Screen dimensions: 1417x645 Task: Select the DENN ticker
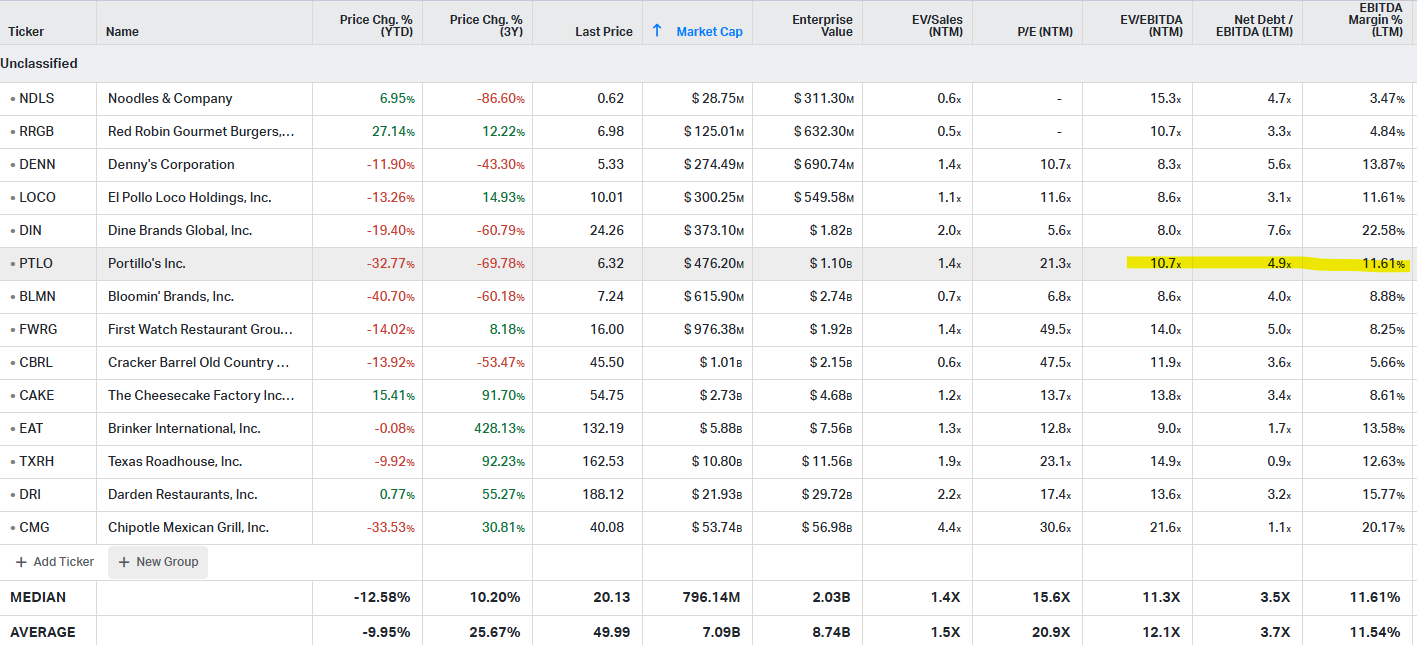(36, 164)
